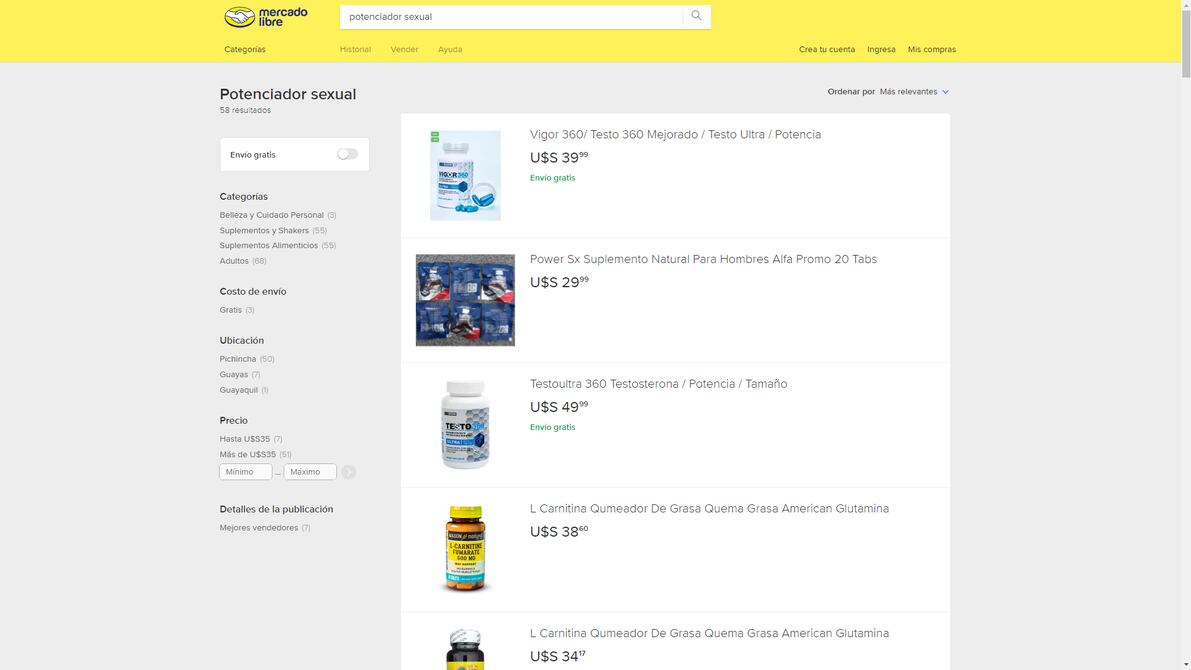Filter location by Pichincha
This screenshot has width=1191, height=670.
[238, 359]
